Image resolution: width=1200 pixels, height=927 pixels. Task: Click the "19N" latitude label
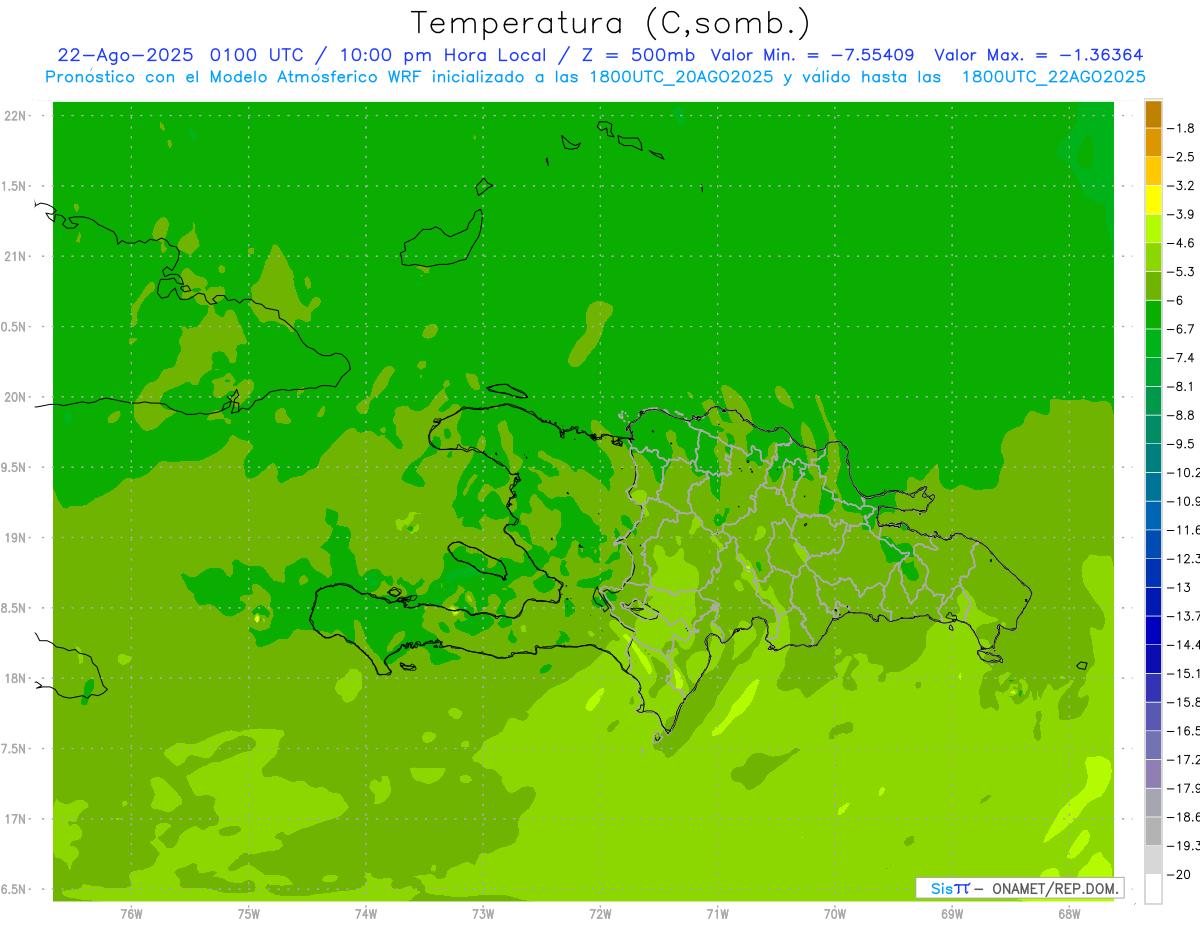[x=17, y=538]
